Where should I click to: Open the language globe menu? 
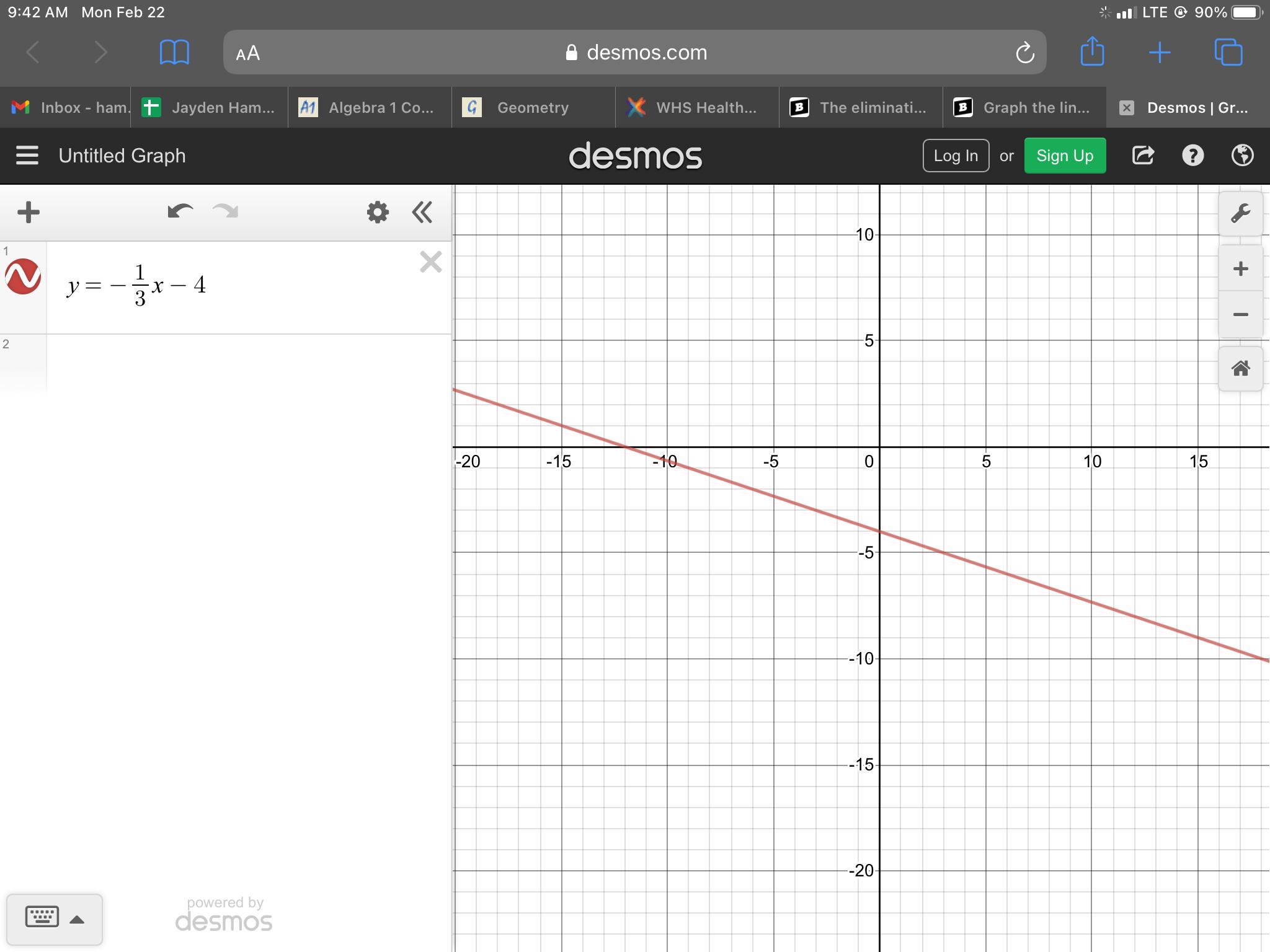(x=1242, y=156)
